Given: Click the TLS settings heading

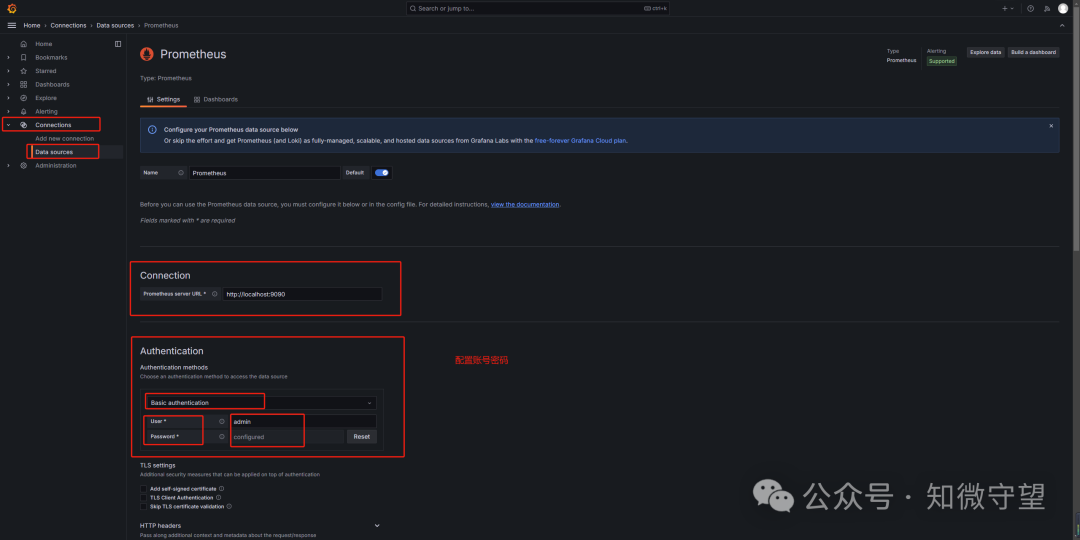Looking at the screenshot, I should [158, 466].
